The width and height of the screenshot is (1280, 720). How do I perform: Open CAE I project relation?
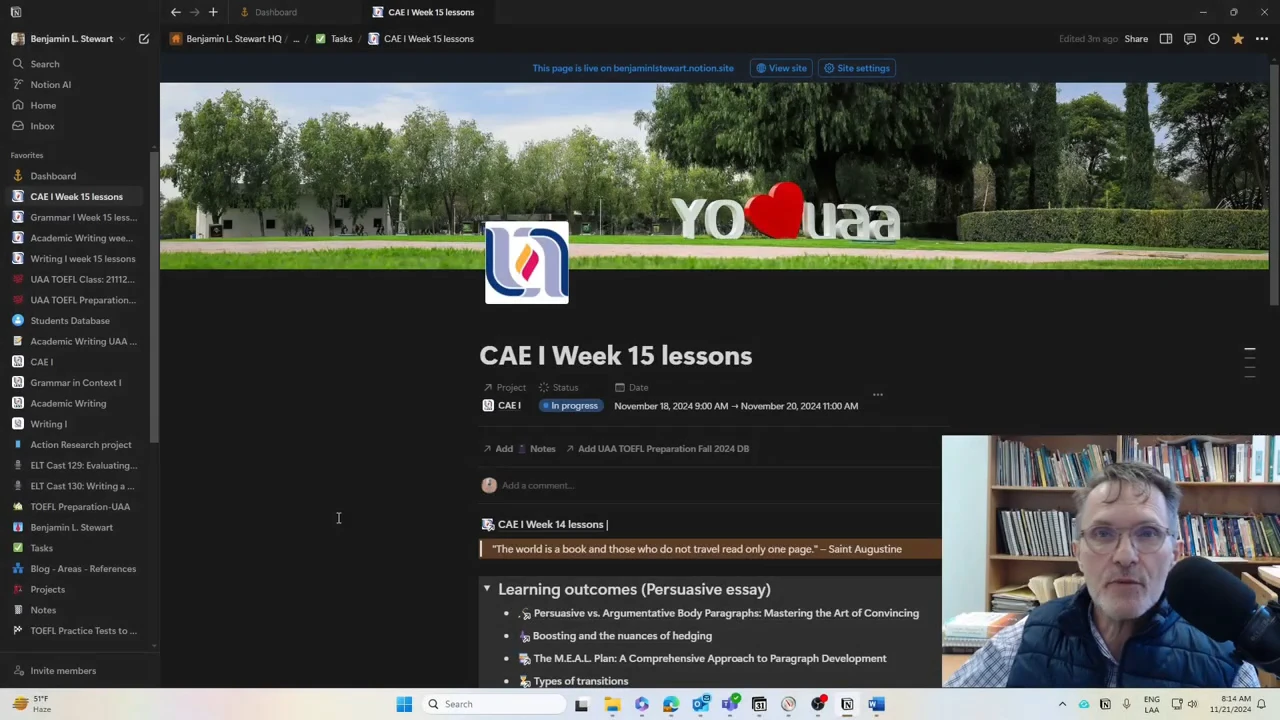[502, 406]
